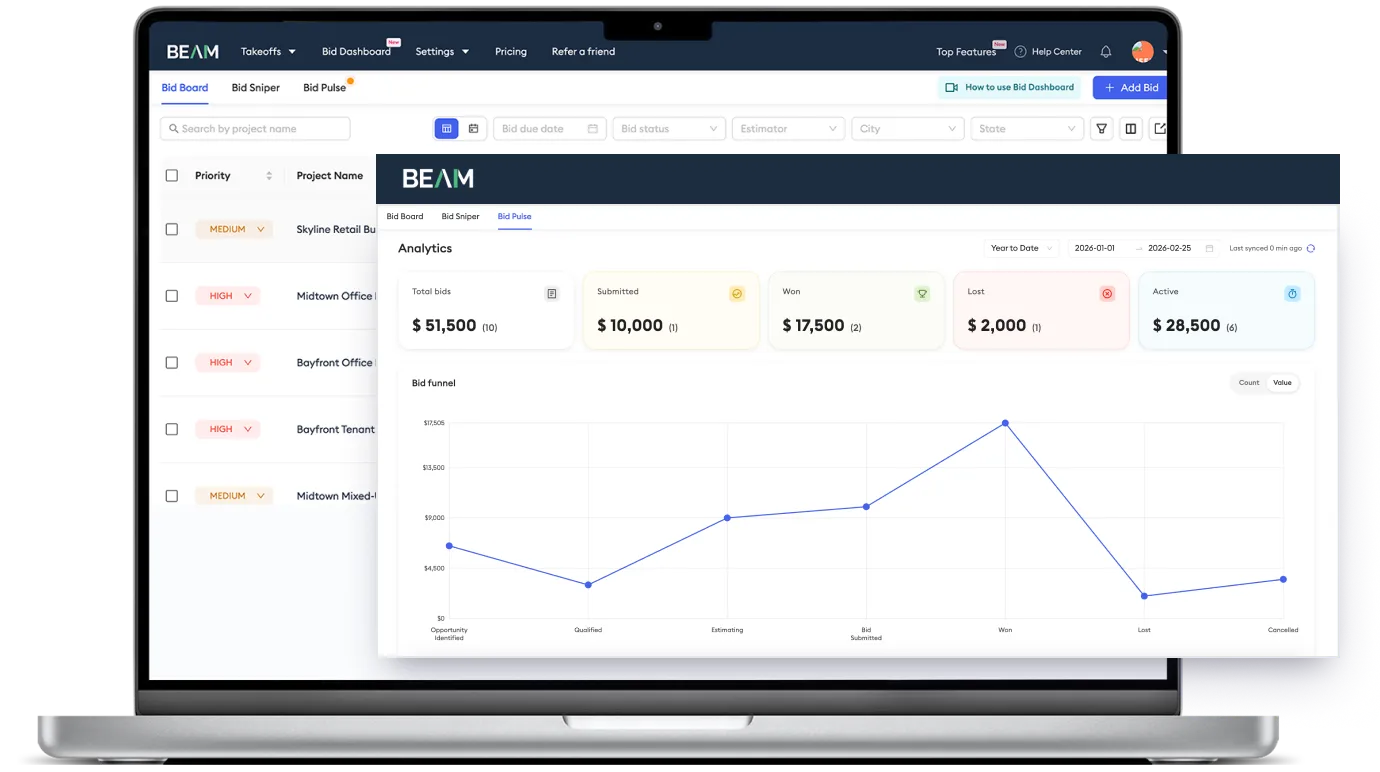Click the Active timer icon
This screenshot has height=772, width=1380.
pos(1292,294)
